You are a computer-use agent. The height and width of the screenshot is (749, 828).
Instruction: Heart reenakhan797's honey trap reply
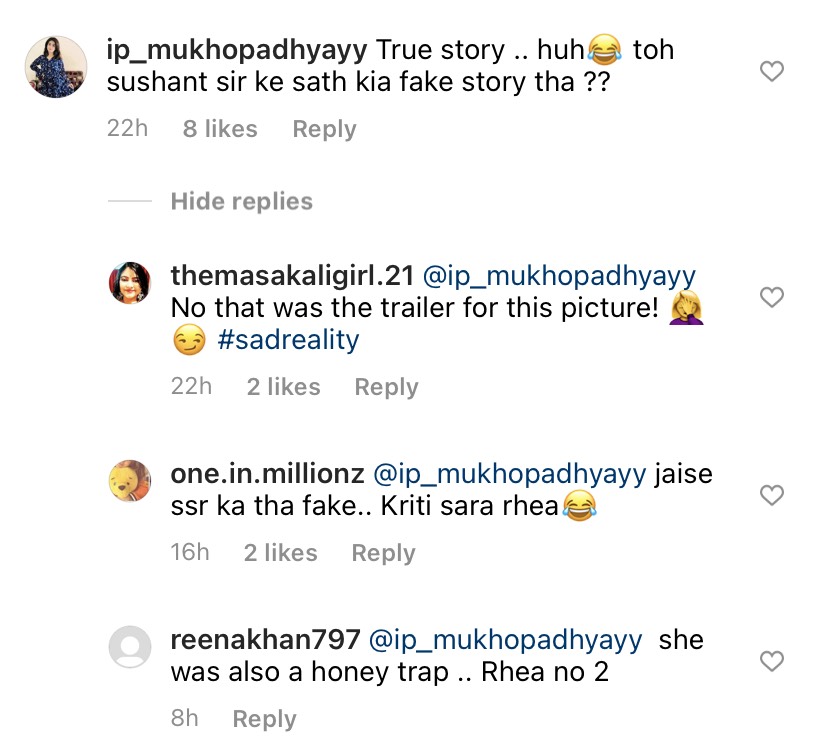tap(772, 661)
